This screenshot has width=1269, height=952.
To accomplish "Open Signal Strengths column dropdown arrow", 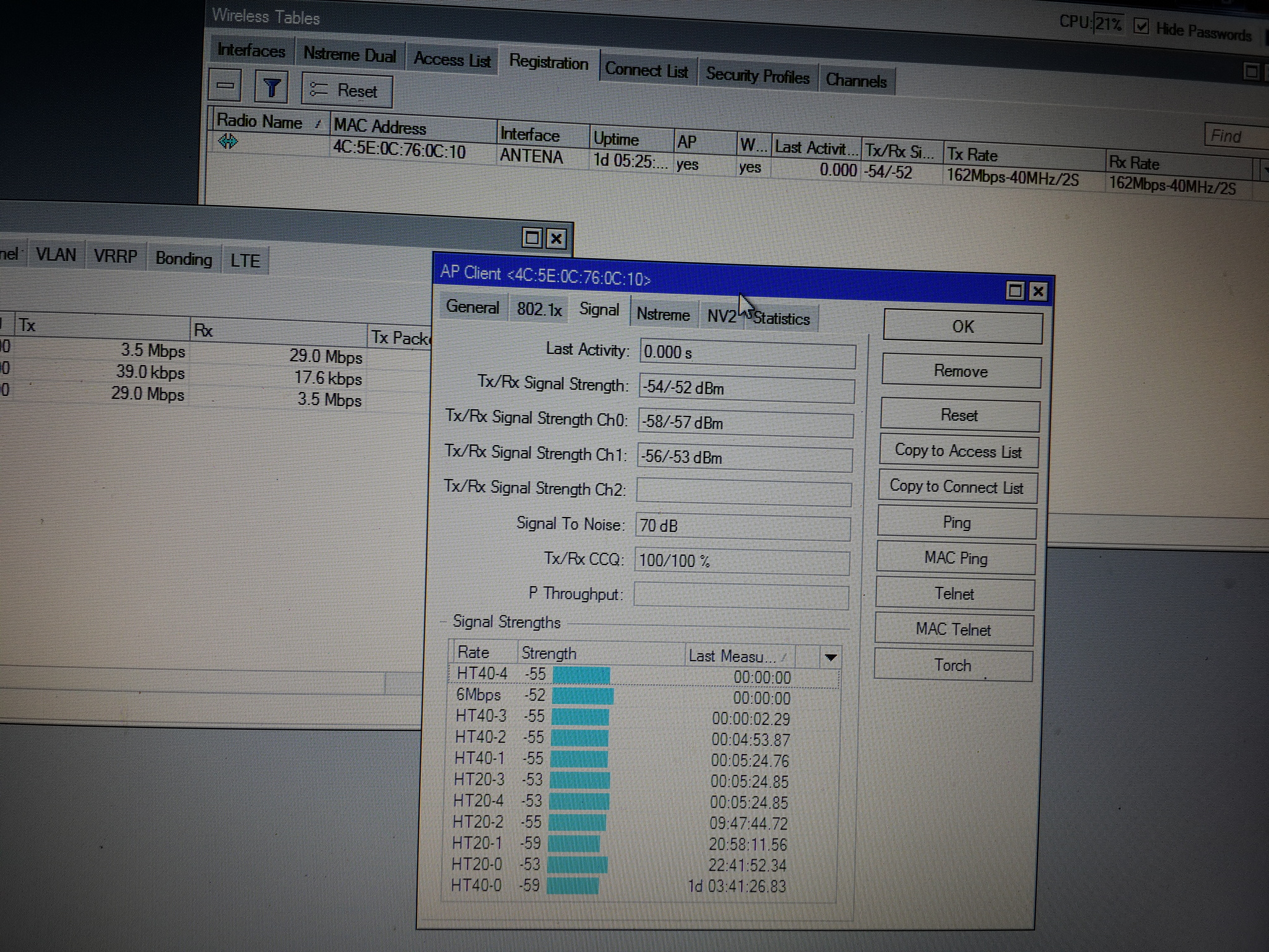I will pyautogui.click(x=830, y=657).
